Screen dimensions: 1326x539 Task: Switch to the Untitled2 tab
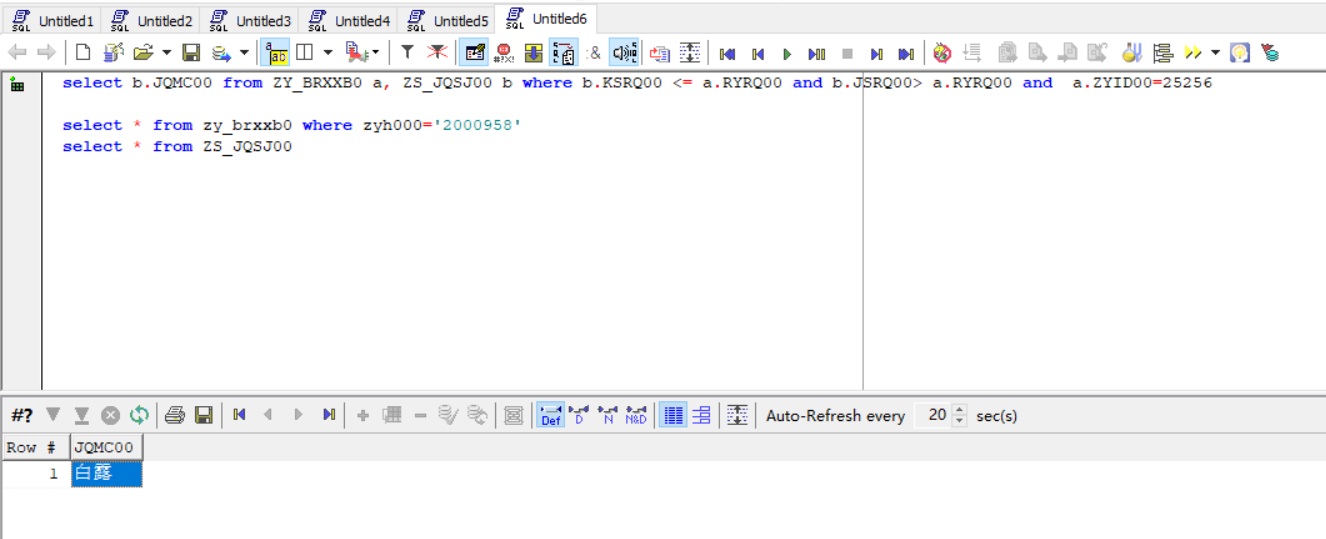pyautogui.click(x=151, y=20)
